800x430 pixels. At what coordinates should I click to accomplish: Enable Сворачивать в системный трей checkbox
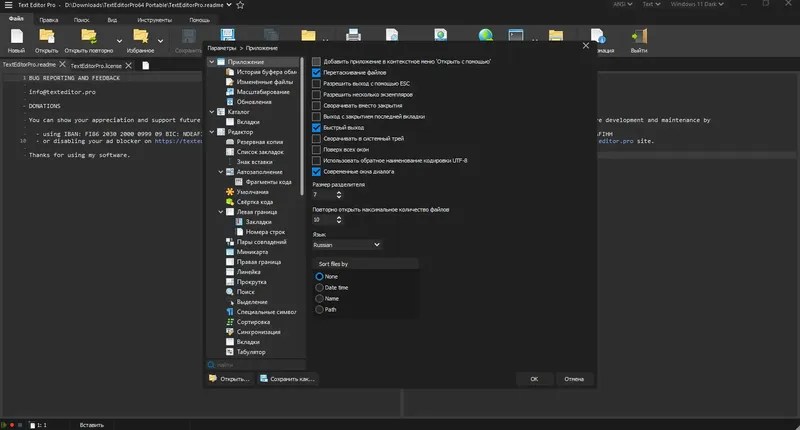coord(316,138)
